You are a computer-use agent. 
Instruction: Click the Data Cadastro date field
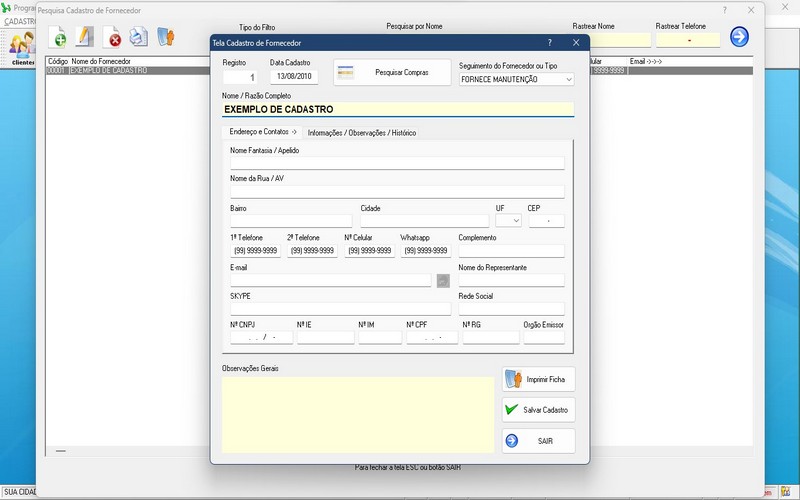click(294, 77)
